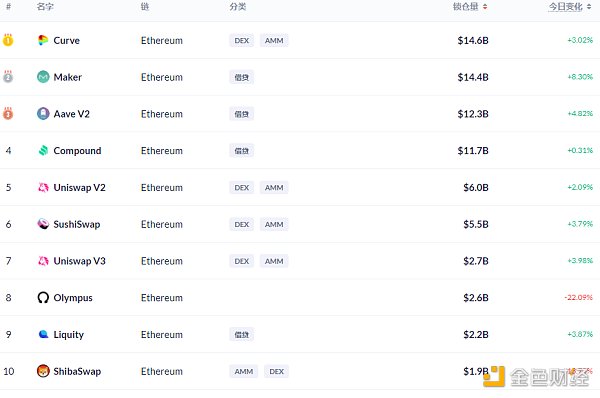Click the Ethereum chain in Olympus row
Image resolution: width=600 pixels, height=398 pixels.
click(161, 298)
